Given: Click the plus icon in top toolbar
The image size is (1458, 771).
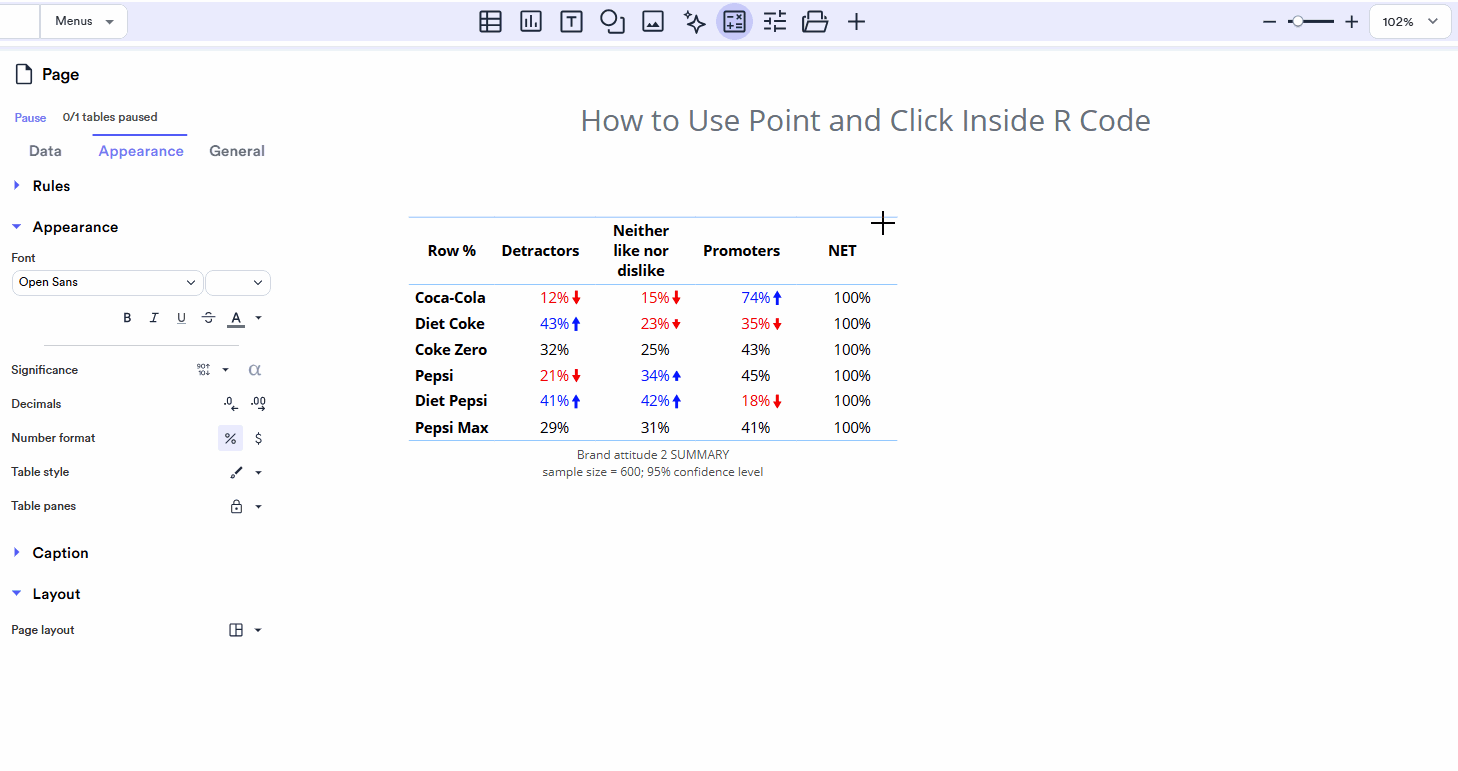Looking at the screenshot, I should pos(856,21).
